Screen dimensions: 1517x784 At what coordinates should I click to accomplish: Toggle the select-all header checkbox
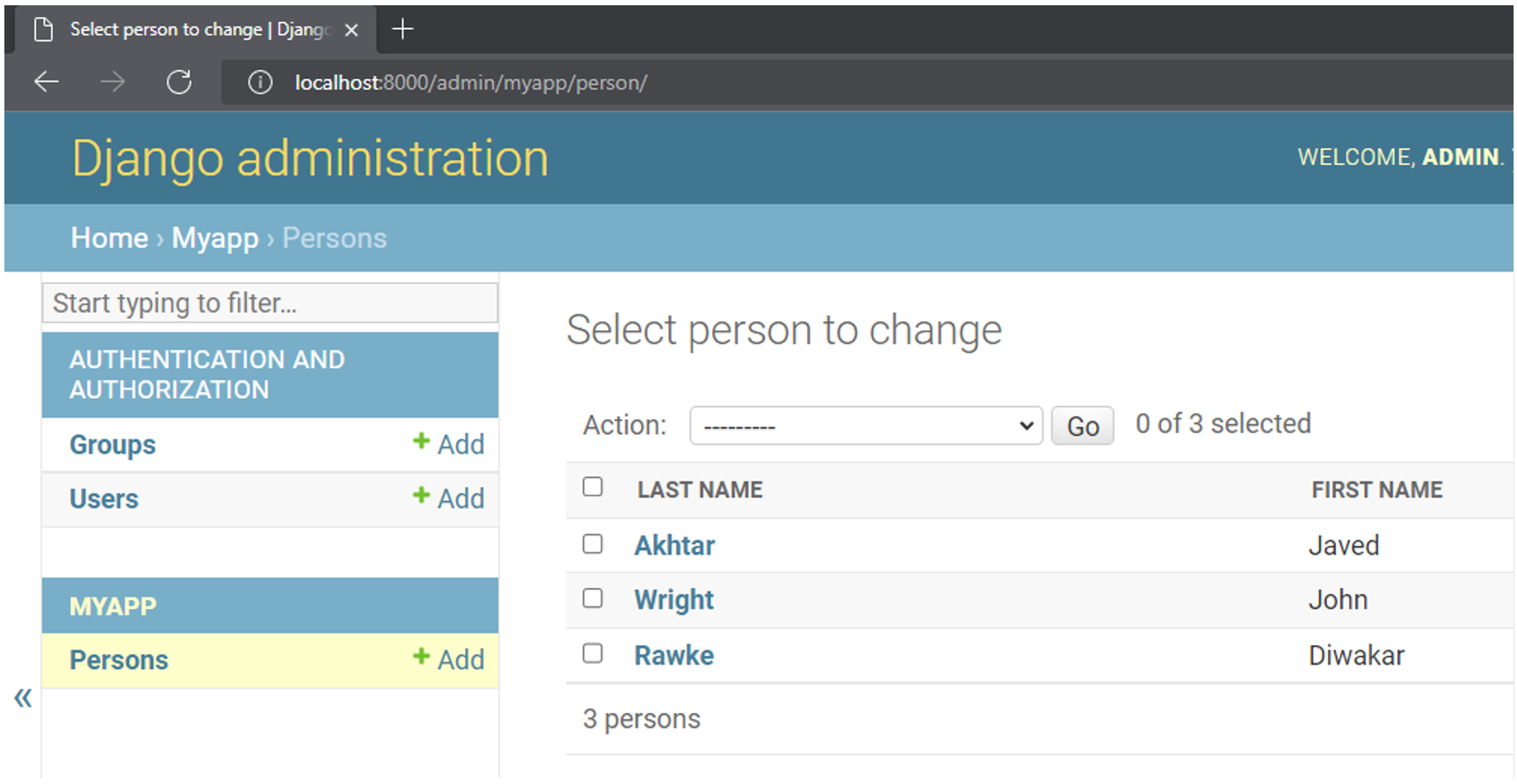[x=593, y=487]
